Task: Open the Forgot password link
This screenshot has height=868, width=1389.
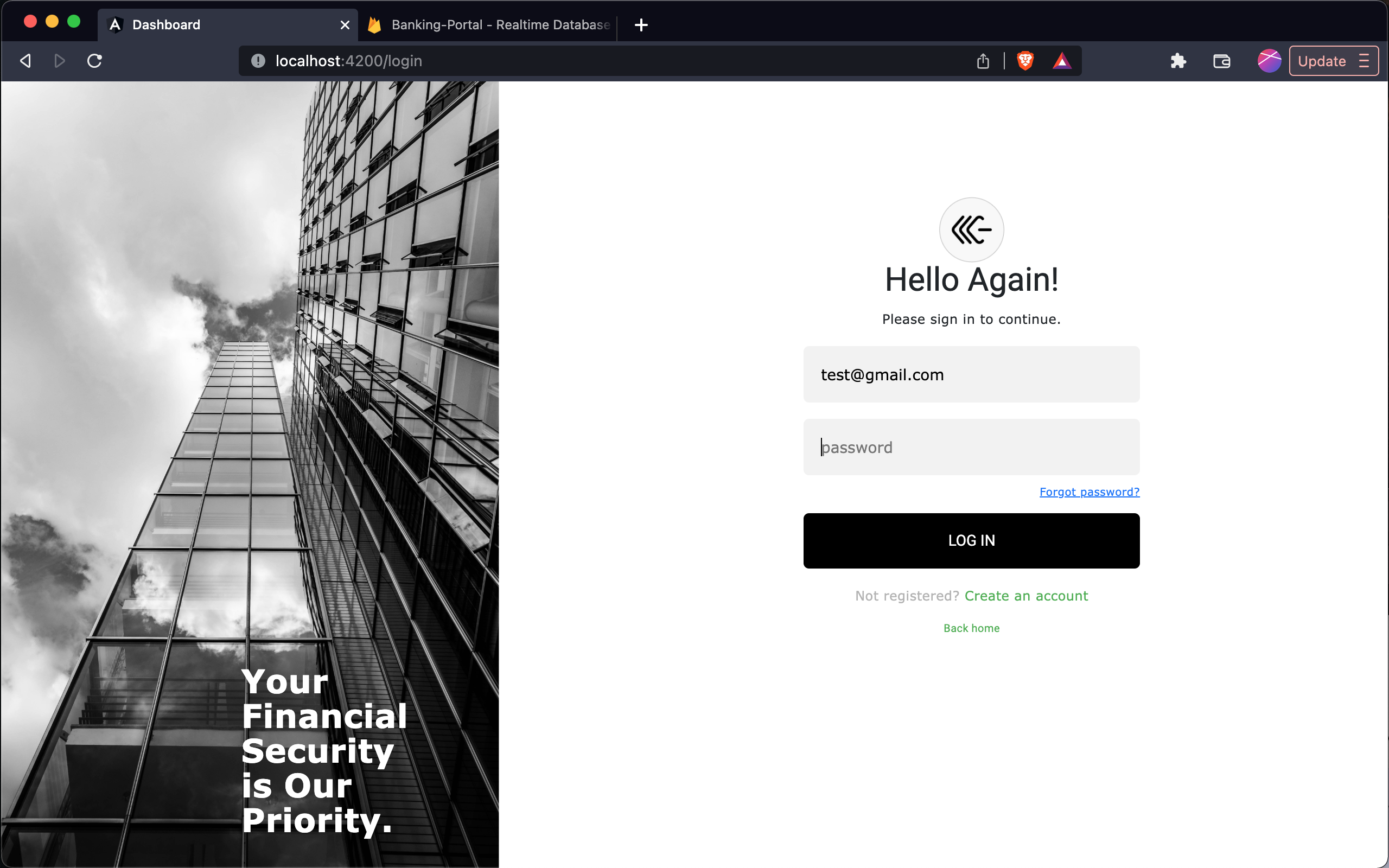Action: pos(1089,492)
